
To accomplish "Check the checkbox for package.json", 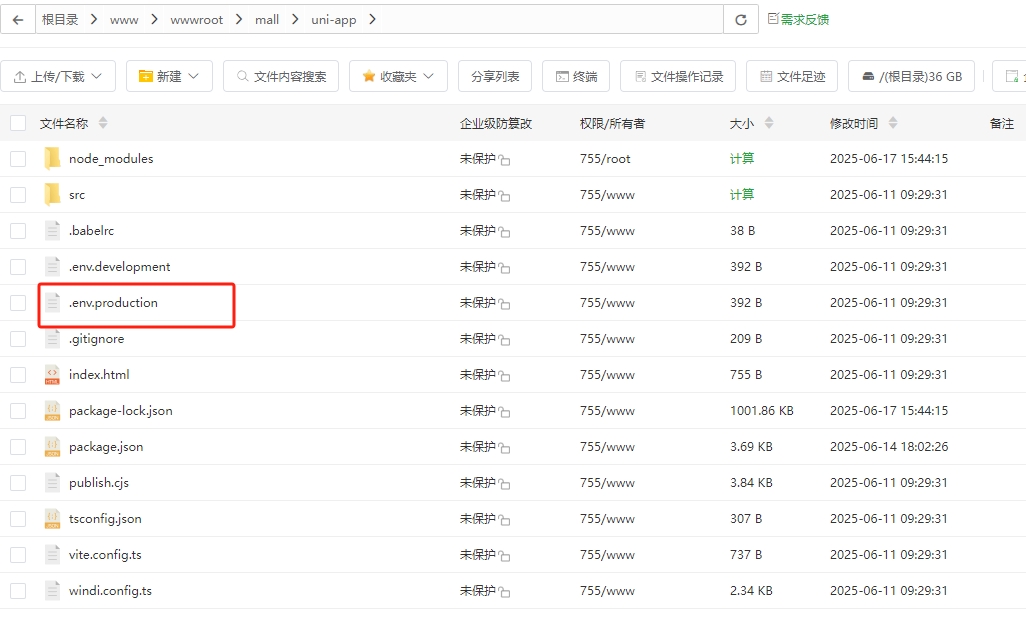I will point(17,446).
